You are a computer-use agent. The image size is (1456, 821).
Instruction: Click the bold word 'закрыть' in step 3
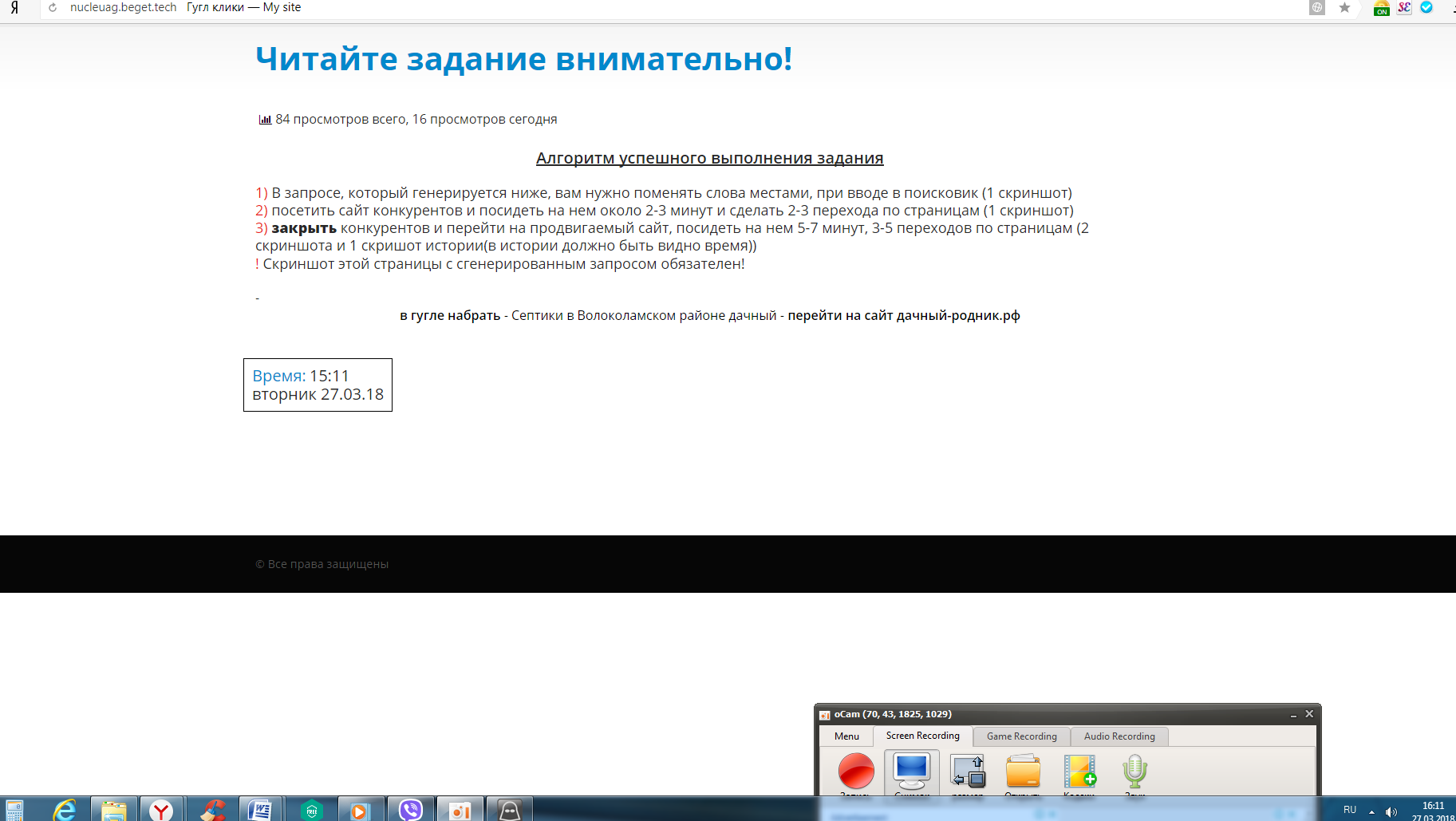click(x=304, y=228)
